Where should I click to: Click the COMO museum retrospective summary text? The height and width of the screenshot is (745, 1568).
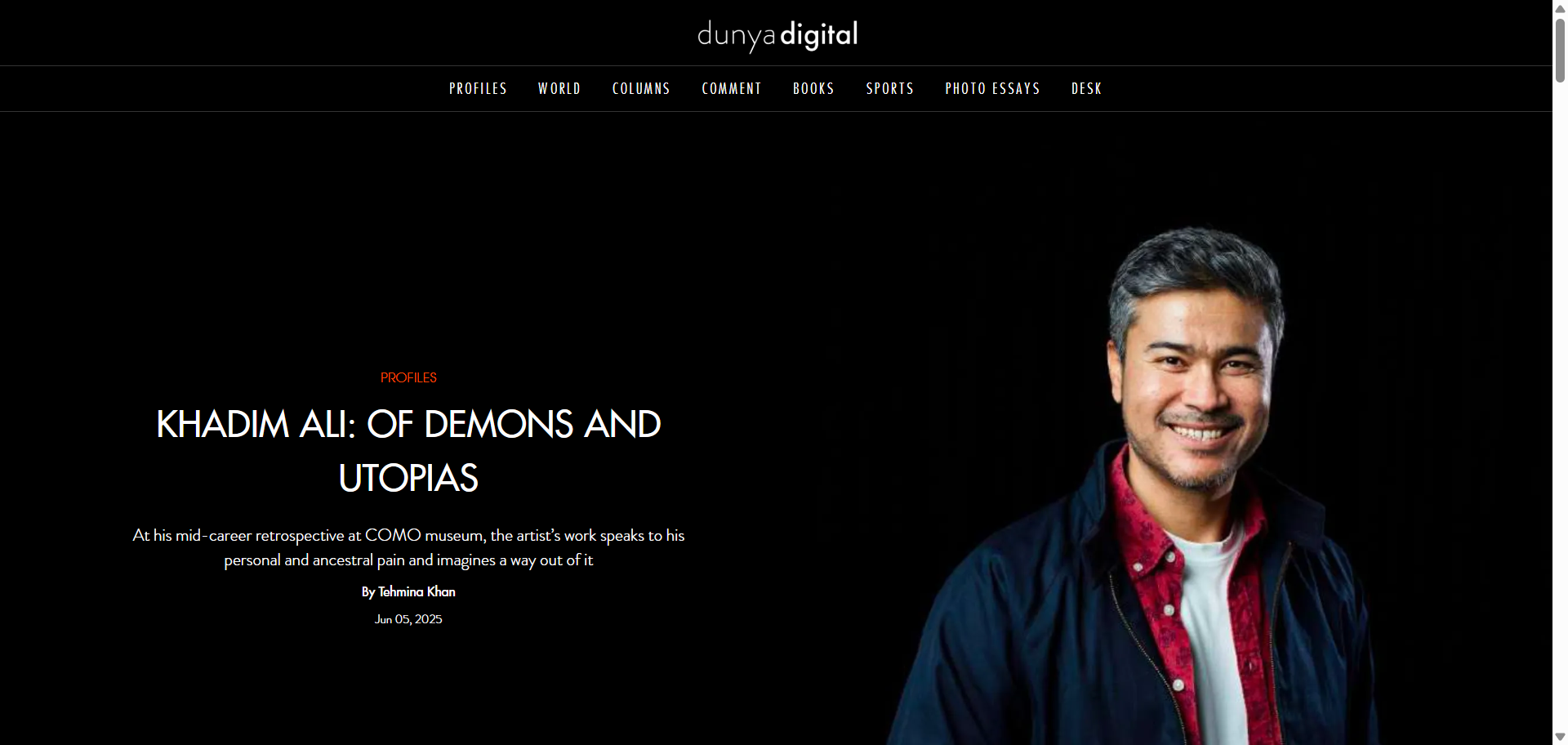point(408,547)
